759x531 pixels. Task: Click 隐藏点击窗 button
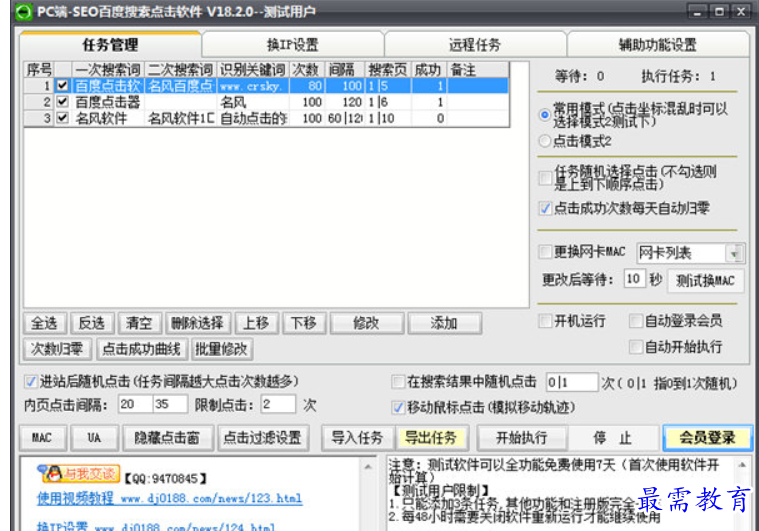point(167,438)
